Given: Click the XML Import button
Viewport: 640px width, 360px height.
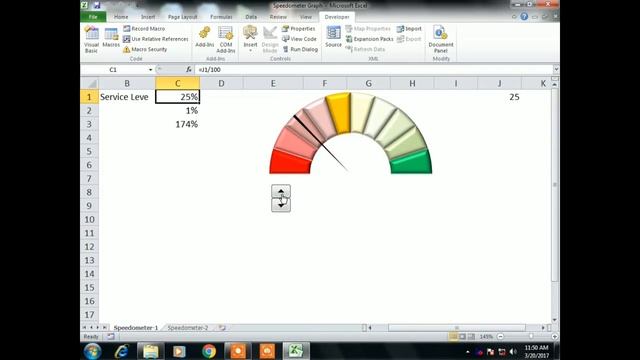Looking at the screenshot, I should coord(409,29).
